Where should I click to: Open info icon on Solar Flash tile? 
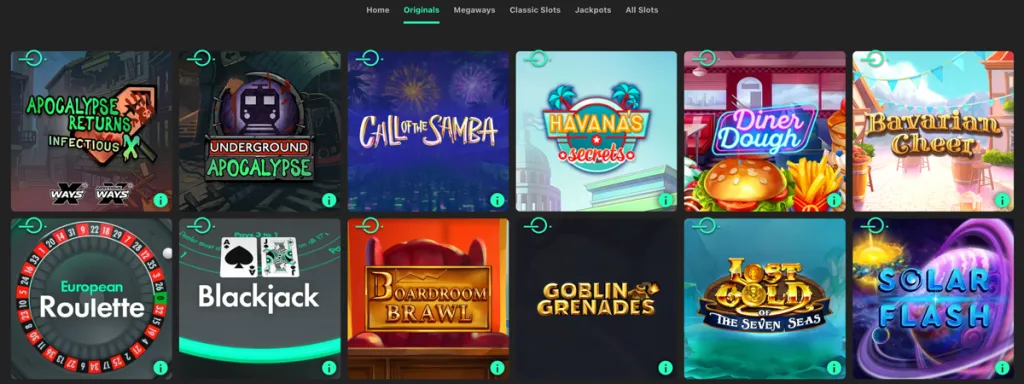(x=1002, y=368)
